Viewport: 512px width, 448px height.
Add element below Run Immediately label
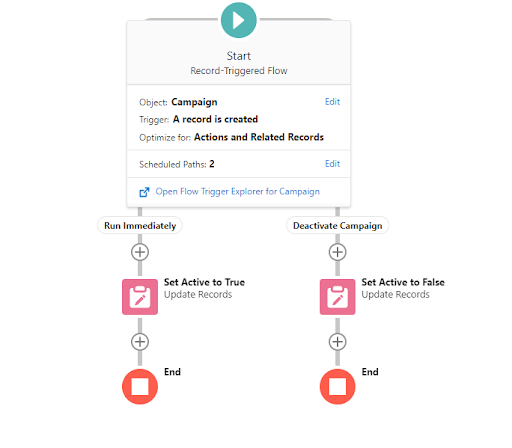tap(140, 252)
